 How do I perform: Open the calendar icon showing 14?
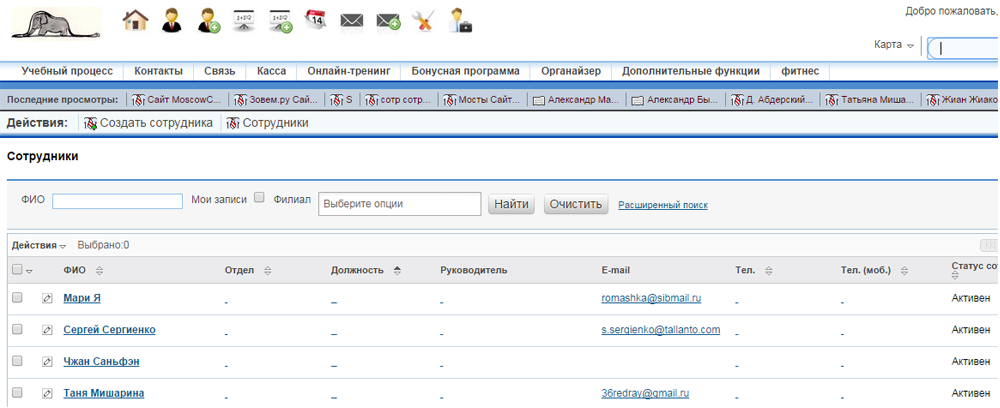click(316, 20)
